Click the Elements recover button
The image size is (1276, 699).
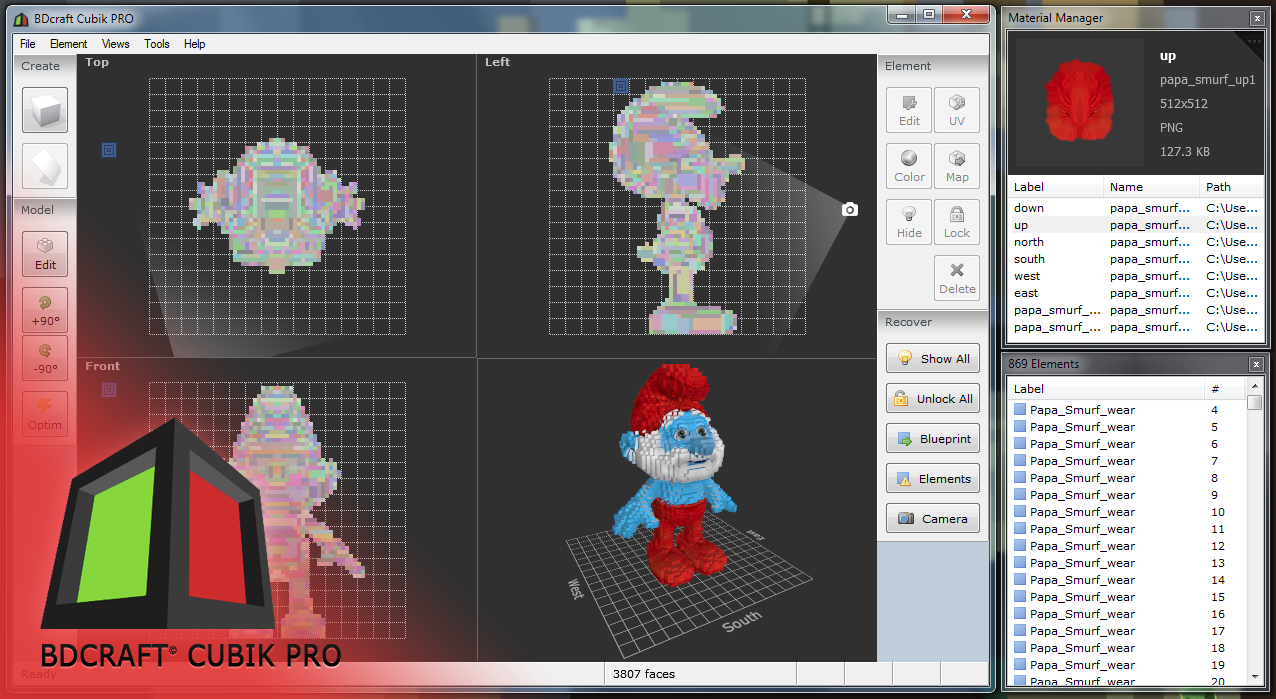(x=933, y=478)
